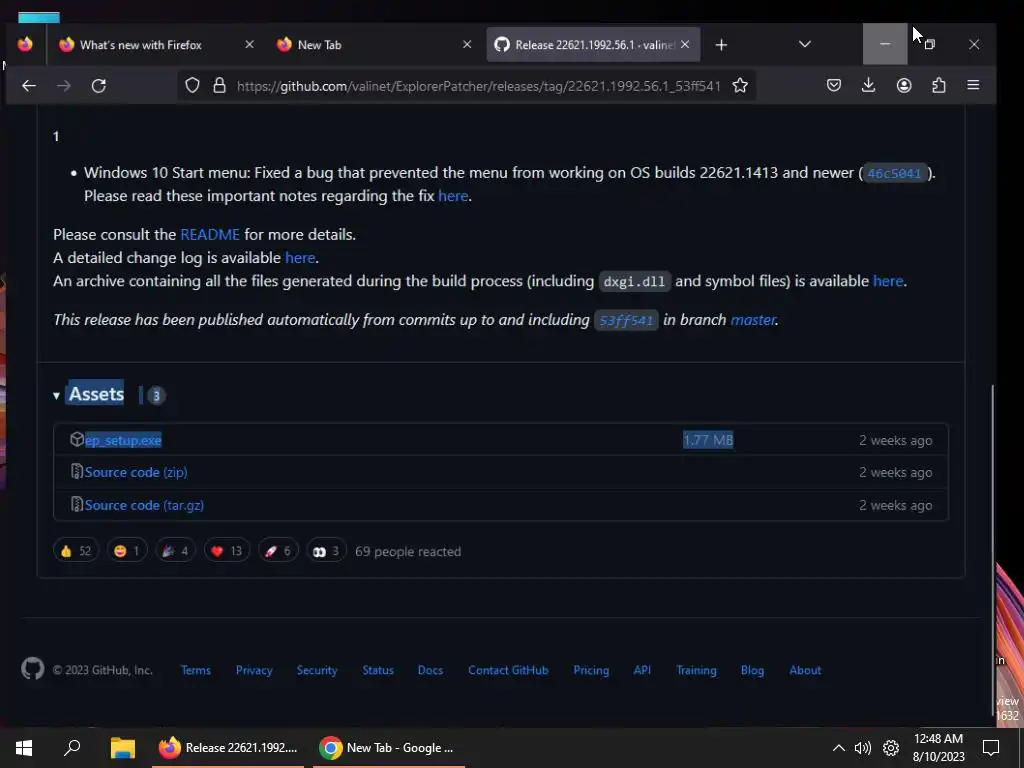Screen dimensions: 1024x768
Task: Open About footer link
Action: 805,670
